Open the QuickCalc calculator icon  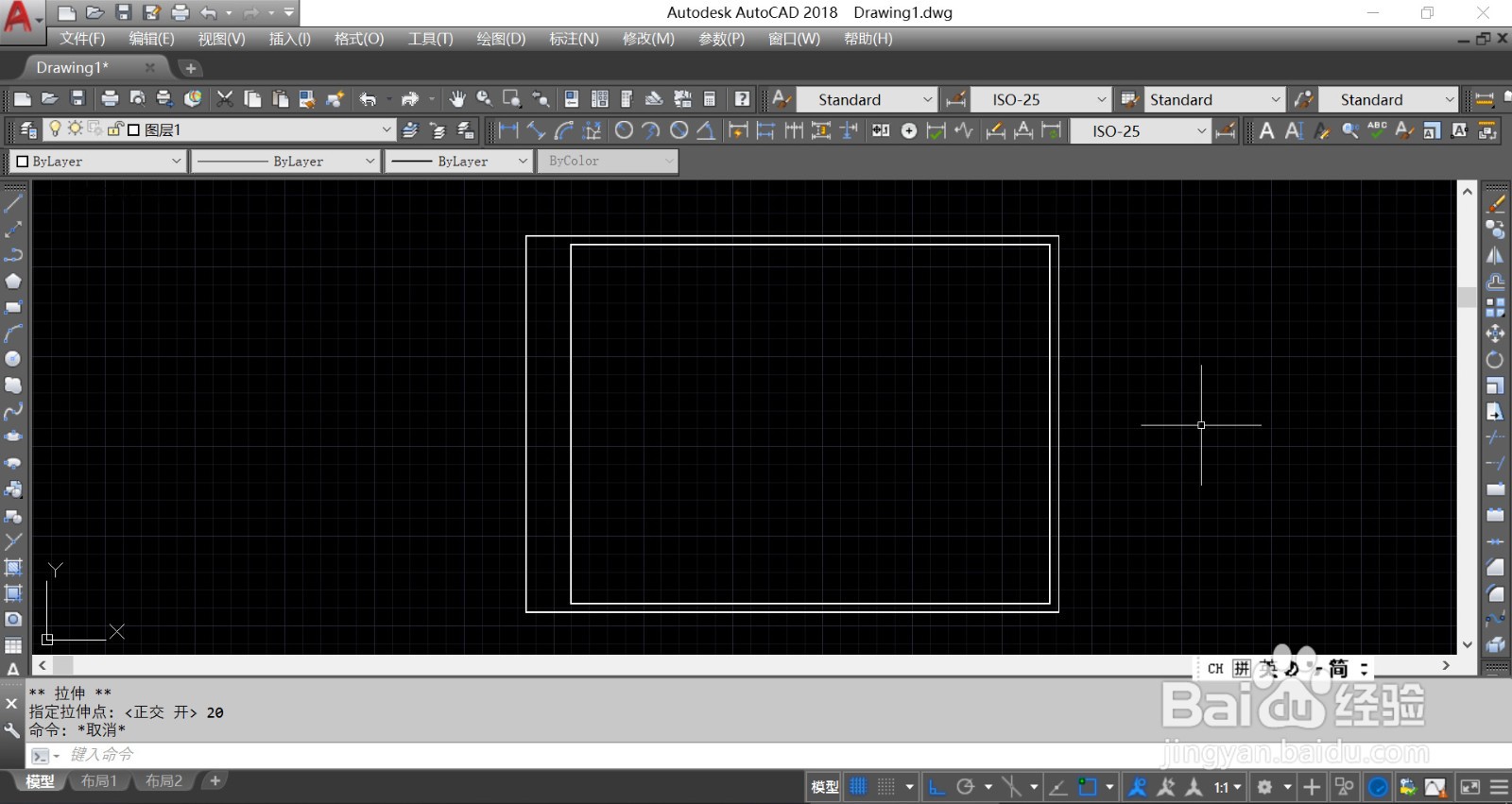[x=710, y=99]
